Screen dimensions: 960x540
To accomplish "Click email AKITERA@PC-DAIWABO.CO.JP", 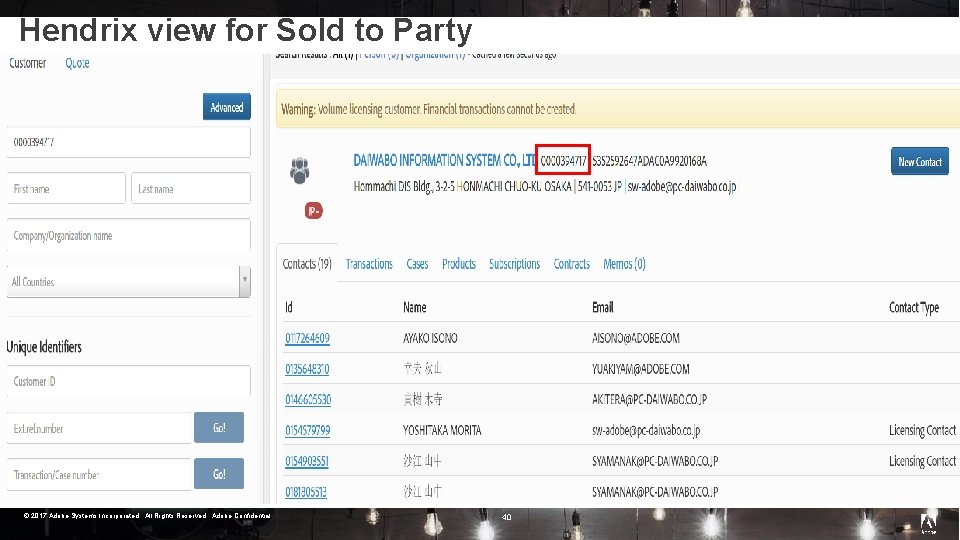I will pyautogui.click(x=649, y=399).
